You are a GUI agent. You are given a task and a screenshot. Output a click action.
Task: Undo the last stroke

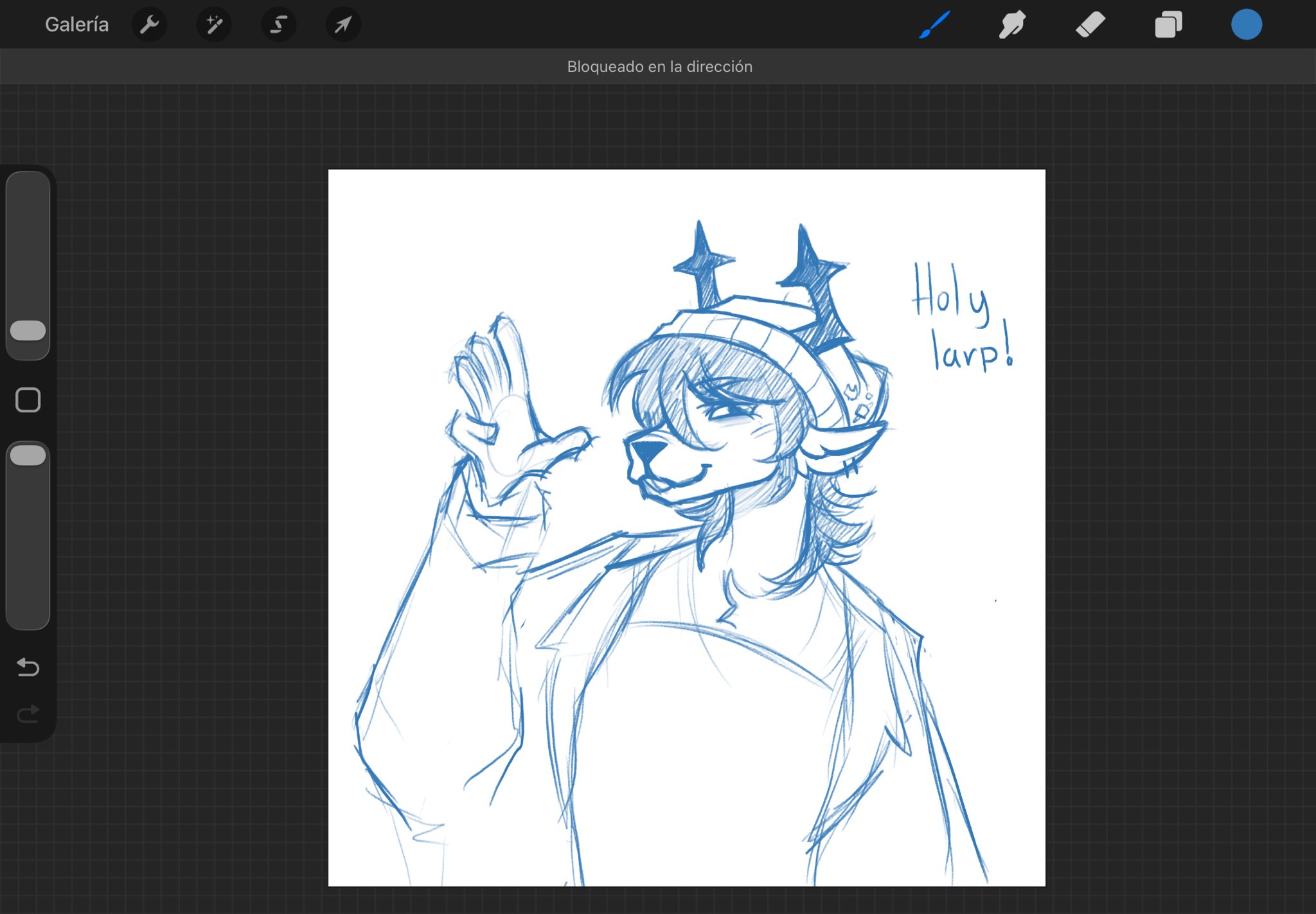coord(28,667)
